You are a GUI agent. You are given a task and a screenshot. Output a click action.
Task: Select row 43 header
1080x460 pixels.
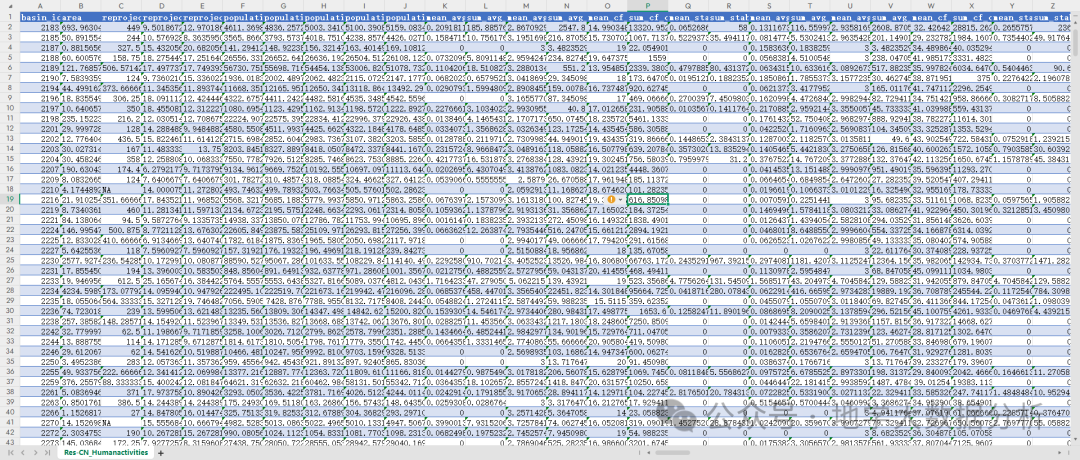tap(10, 443)
